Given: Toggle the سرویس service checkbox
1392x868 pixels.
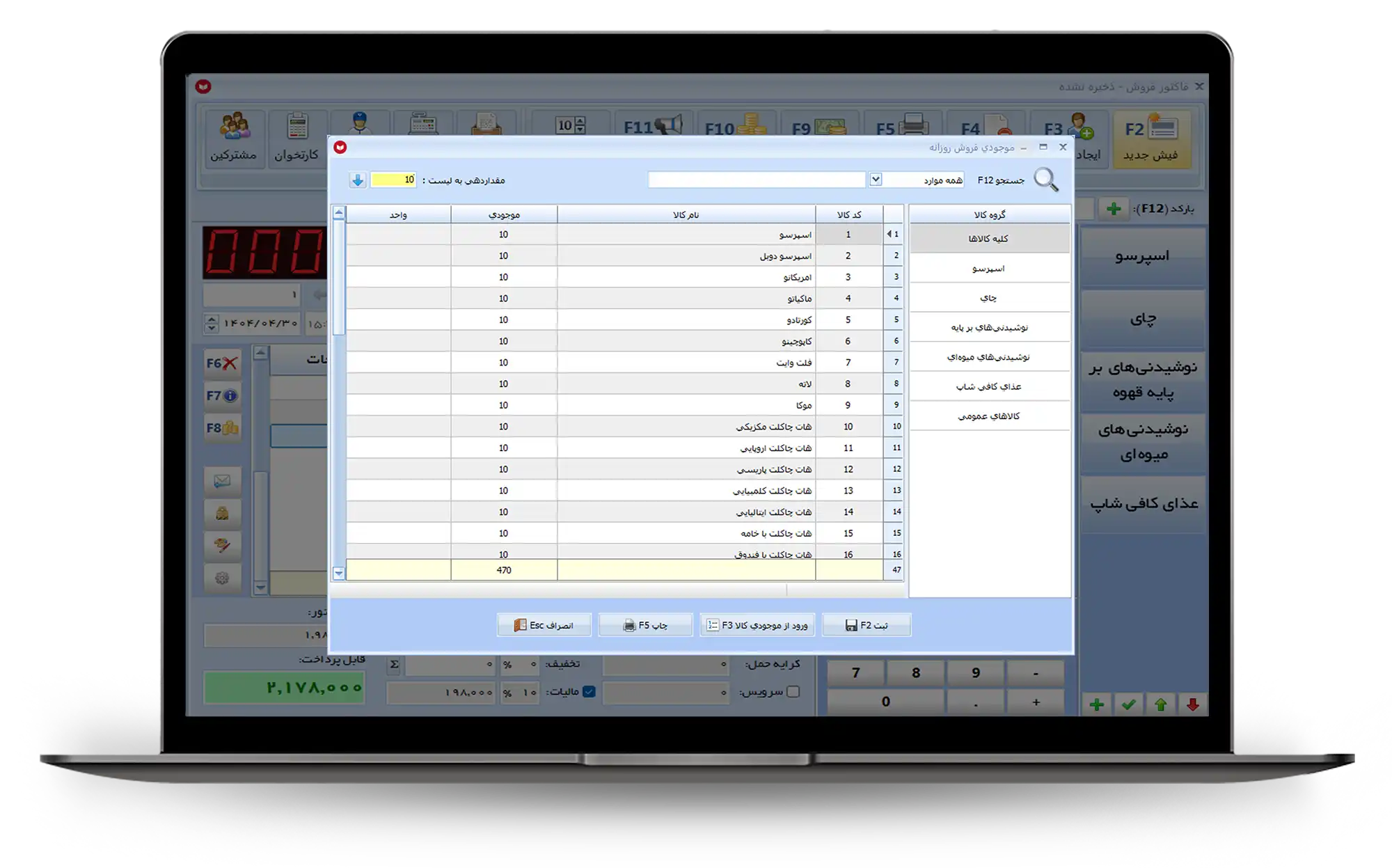Looking at the screenshot, I should 793,692.
